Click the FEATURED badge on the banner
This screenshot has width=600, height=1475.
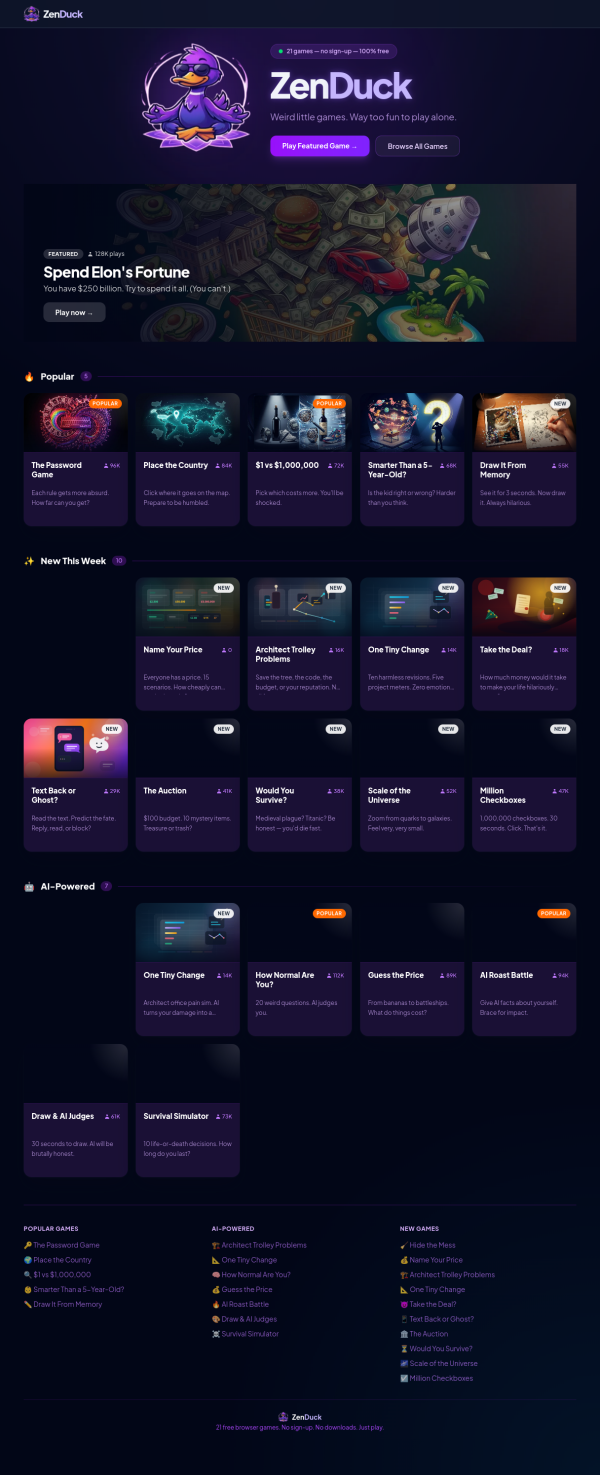(x=62, y=254)
